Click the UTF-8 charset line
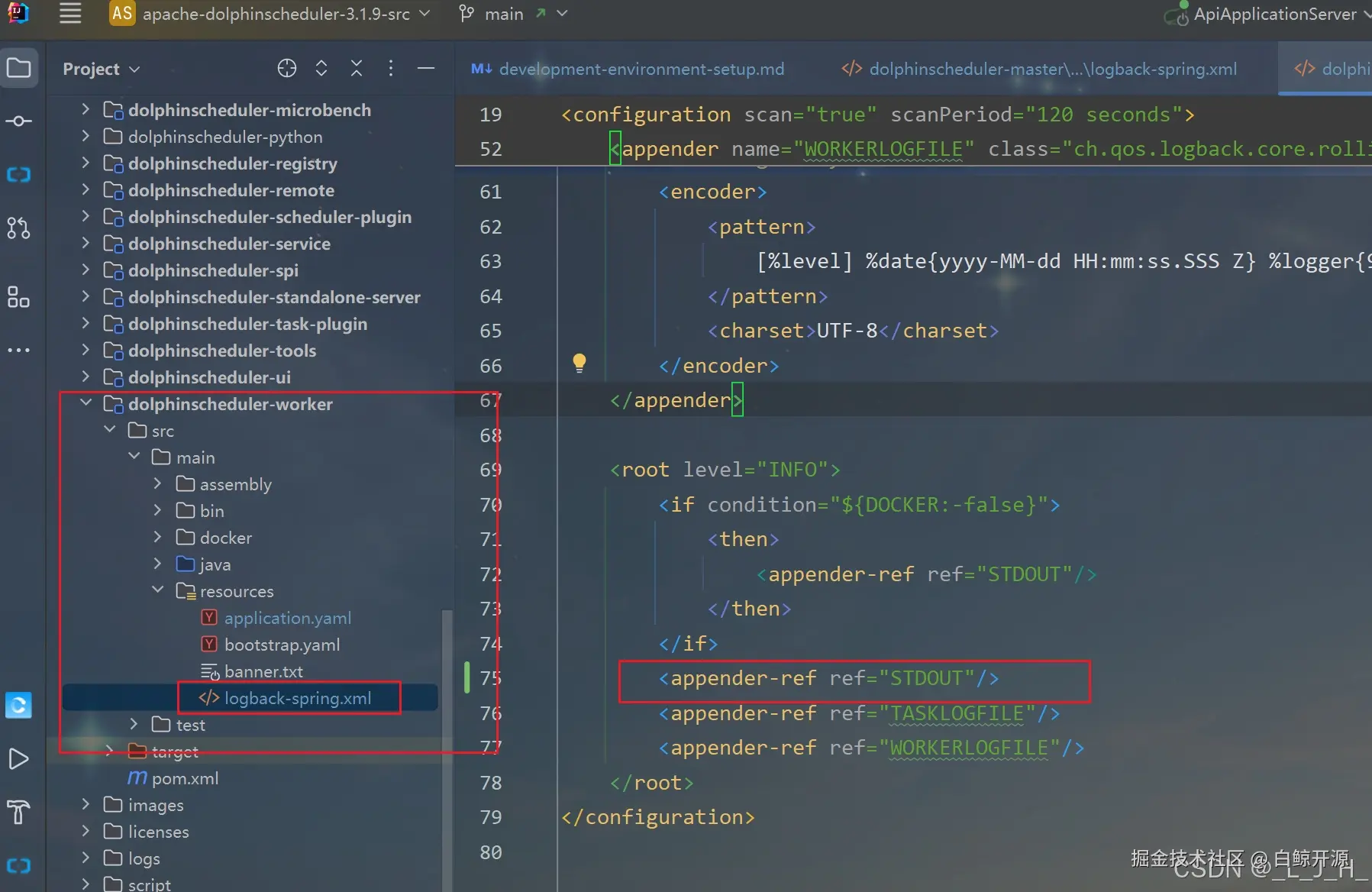The width and height of the screenshot is (1372, 892). point(854,331)
